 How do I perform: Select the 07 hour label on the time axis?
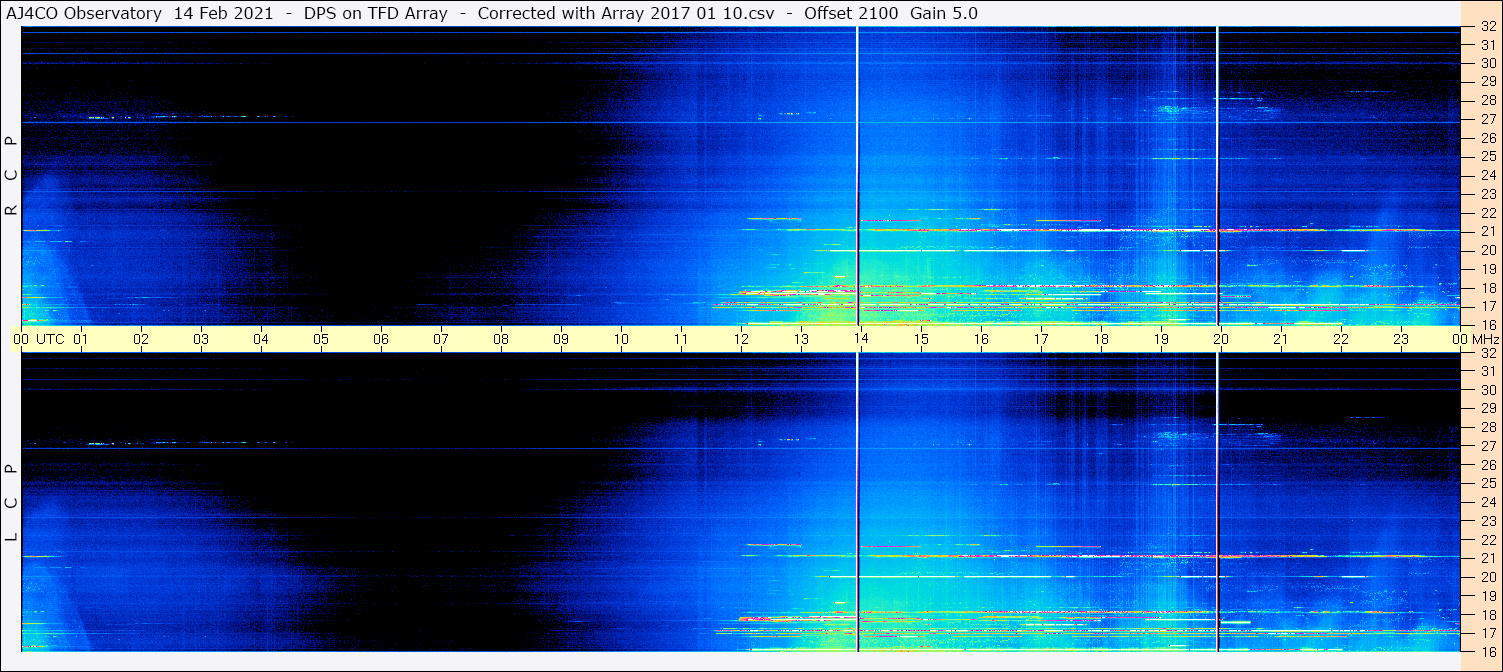click(x=441, y=339)
